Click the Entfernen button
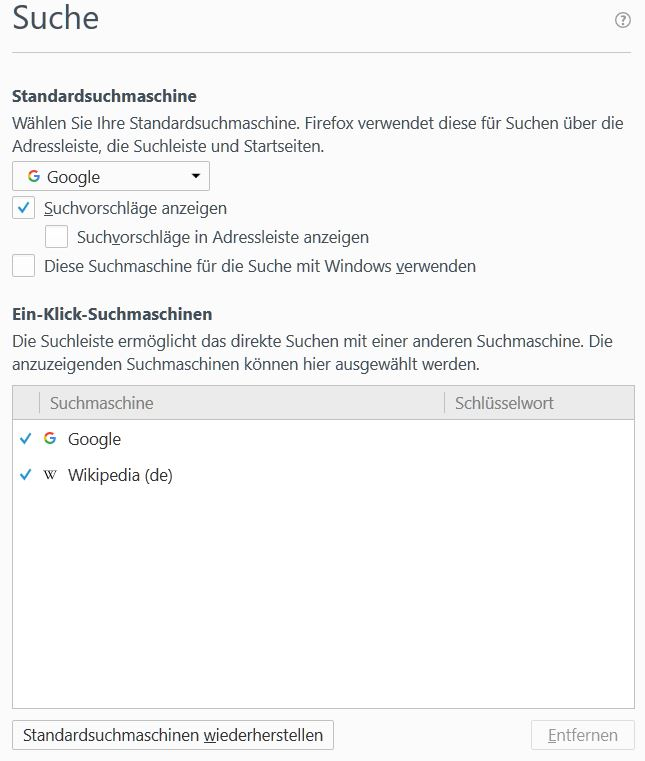Viewport: 645px width, 761px height. tap(582, 735)
